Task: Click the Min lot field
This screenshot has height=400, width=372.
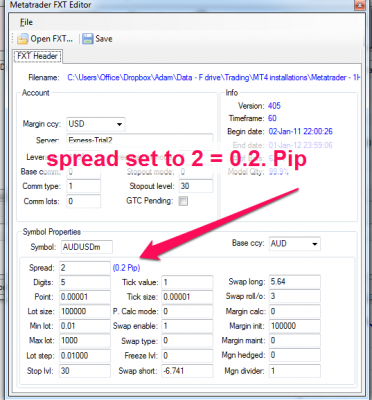Action: tap(85, 326)
